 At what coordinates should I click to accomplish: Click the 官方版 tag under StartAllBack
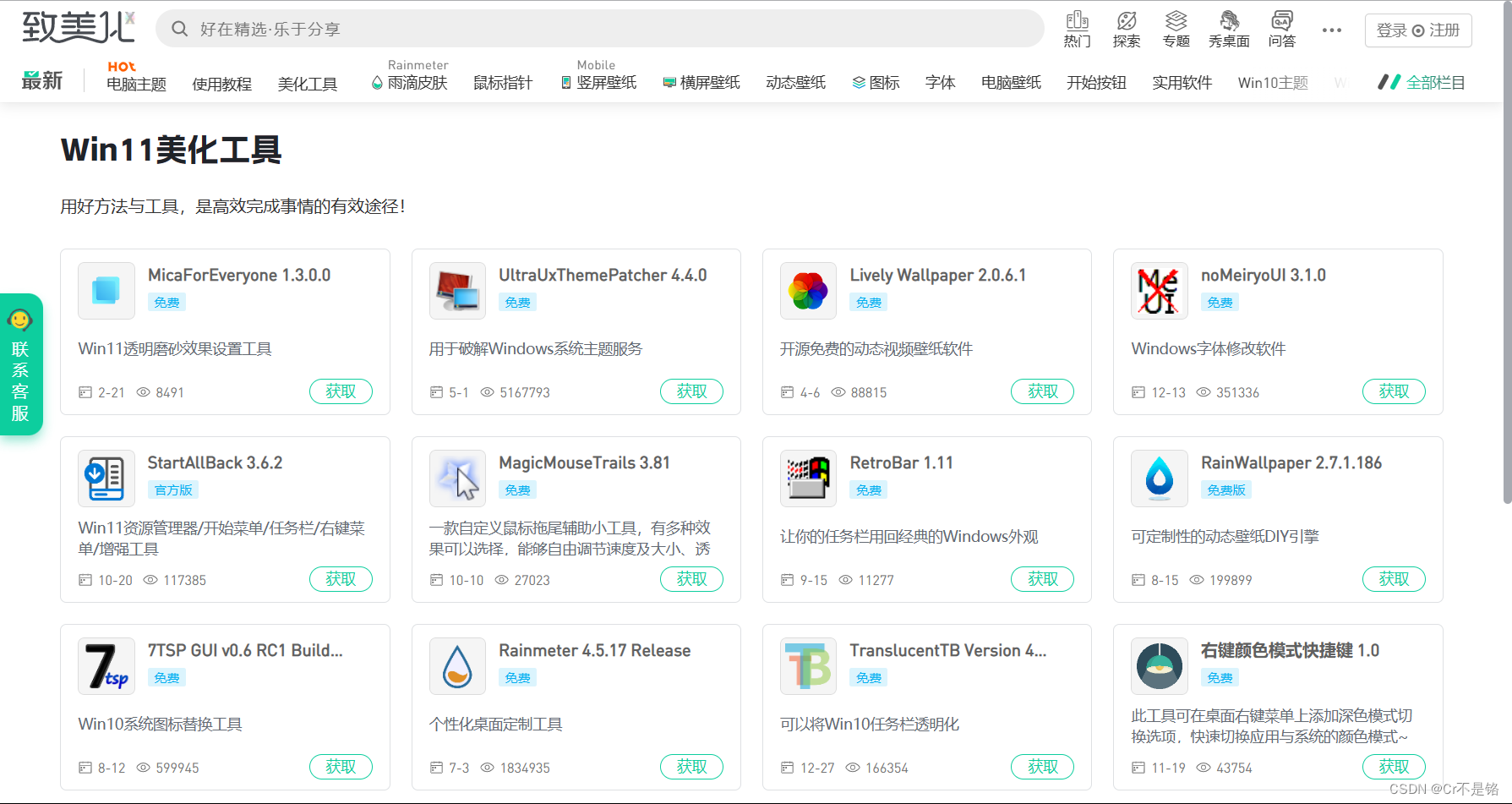click(173, 490)
